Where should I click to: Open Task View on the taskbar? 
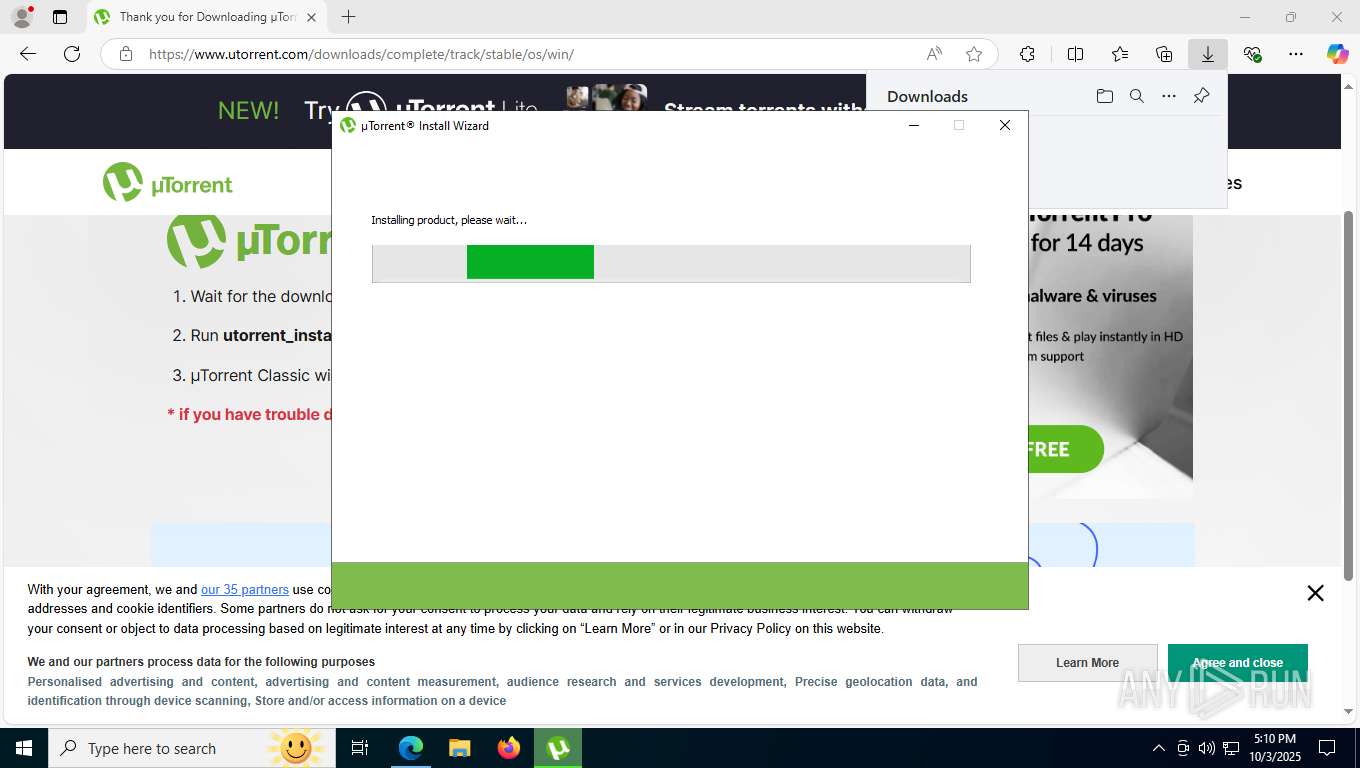pos(360,748)
